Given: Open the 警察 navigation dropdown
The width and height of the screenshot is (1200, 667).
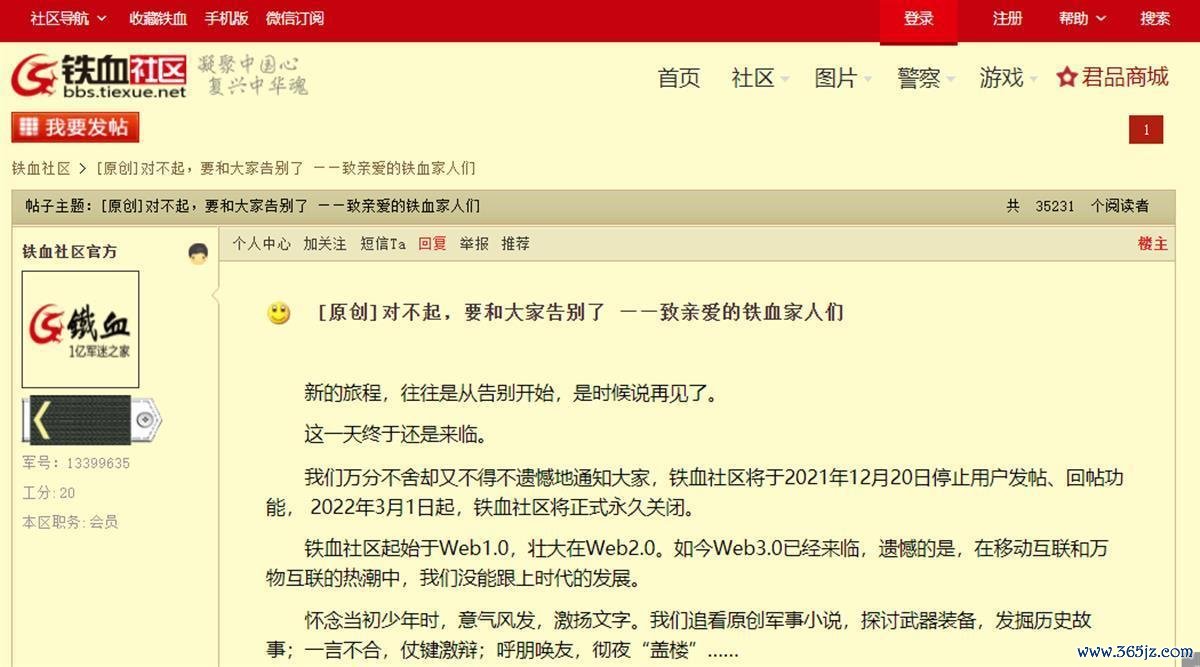Looking at the screenshot, I should coord(926,78).
